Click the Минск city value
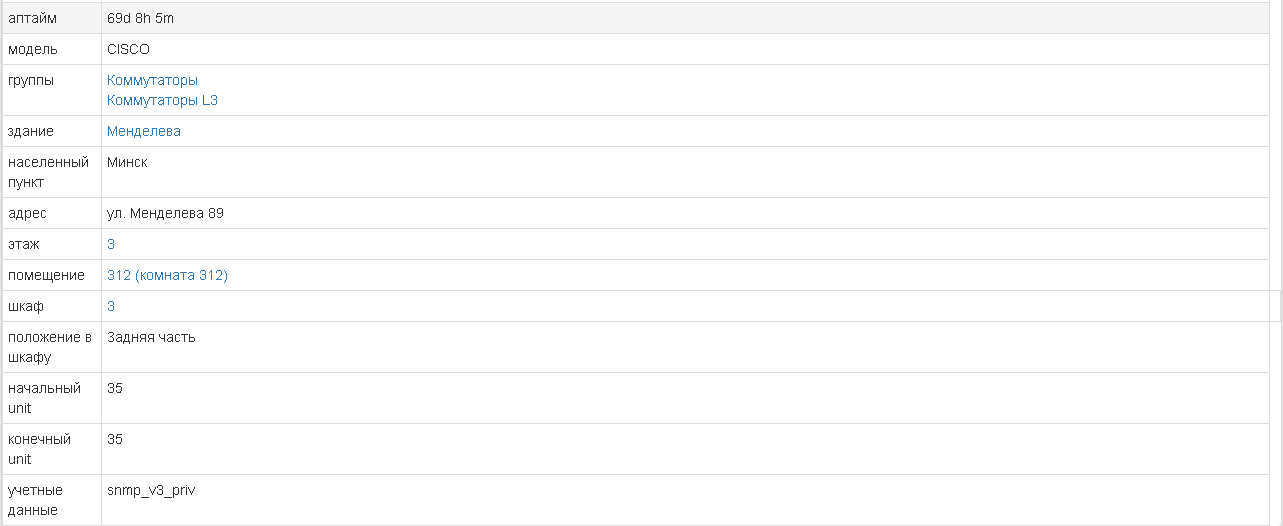This screenshot has height=526, width=1283. pyautogui.click(x=127, y=162)
